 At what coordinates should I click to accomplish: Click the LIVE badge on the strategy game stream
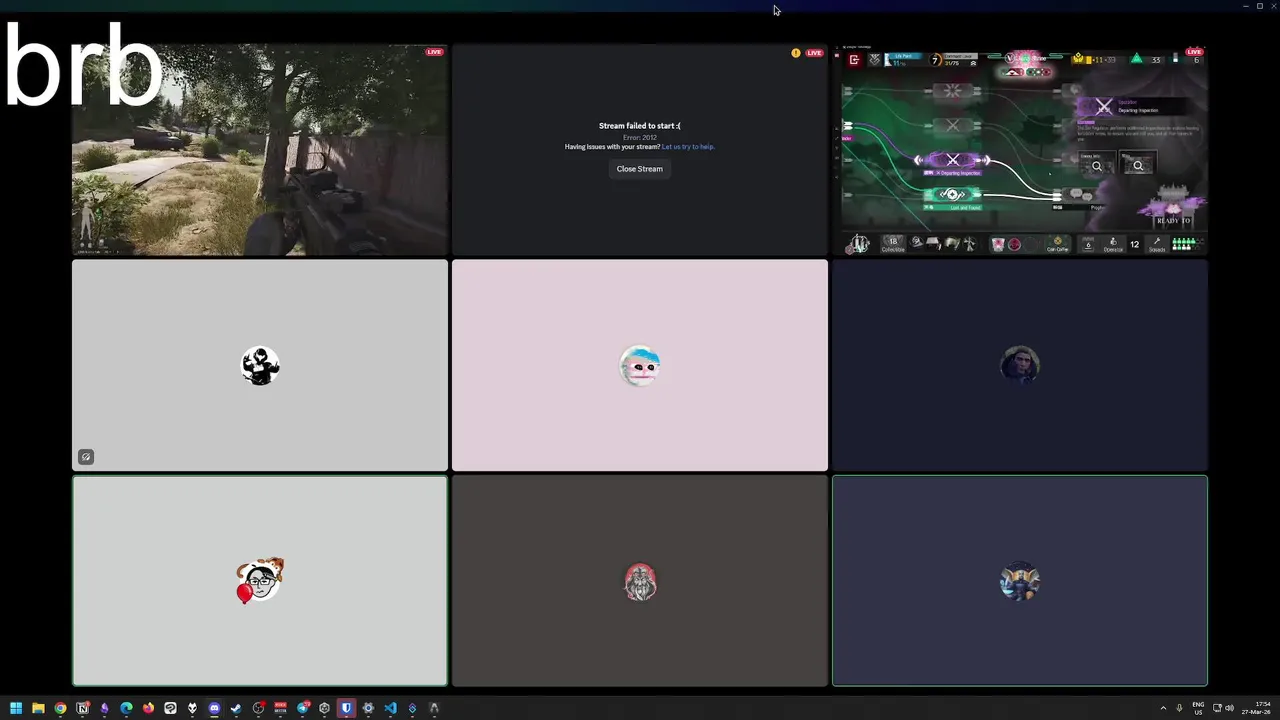click(x=1194, y=52)
